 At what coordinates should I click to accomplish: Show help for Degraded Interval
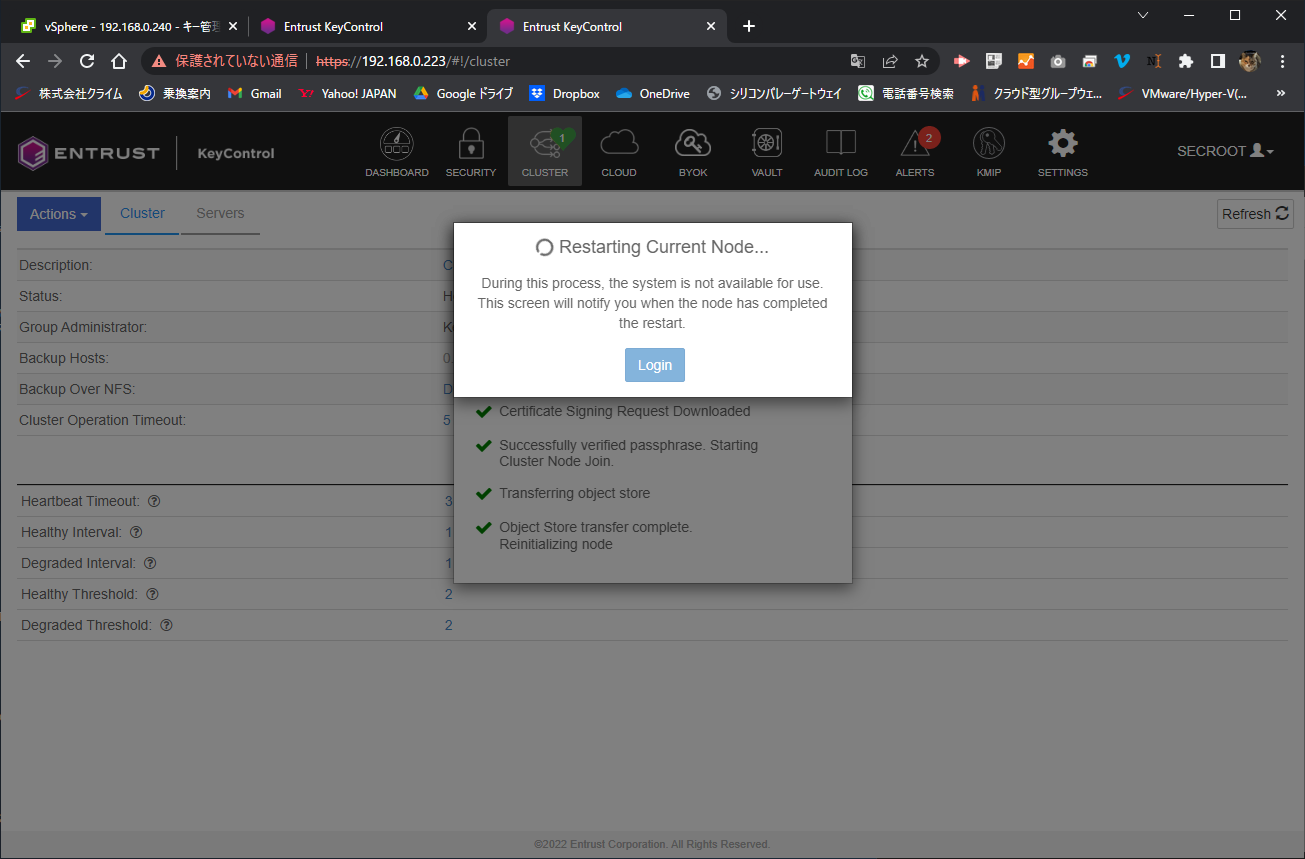click(150, 563)
